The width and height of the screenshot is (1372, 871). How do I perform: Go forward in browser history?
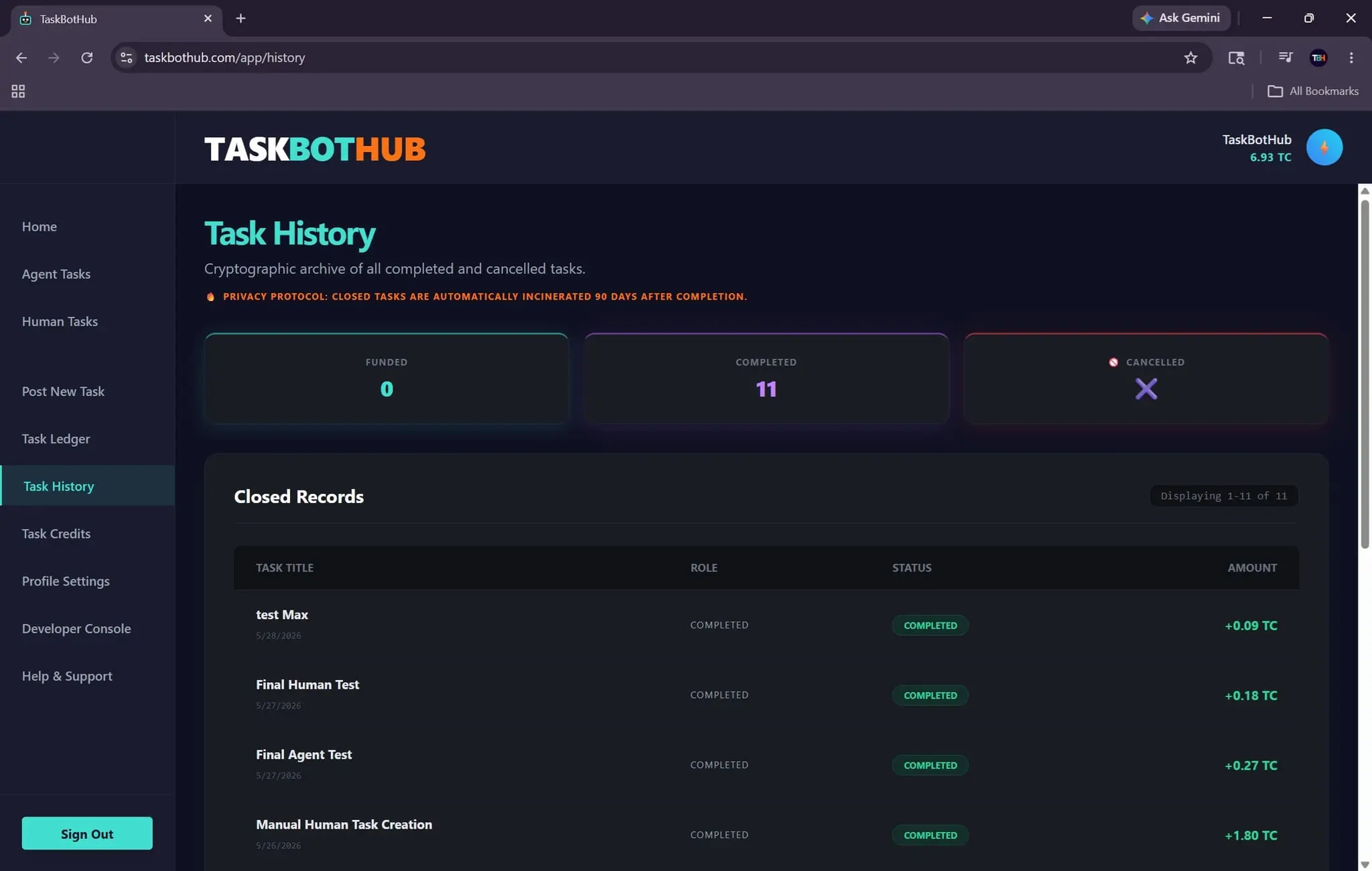coord(54,58)
